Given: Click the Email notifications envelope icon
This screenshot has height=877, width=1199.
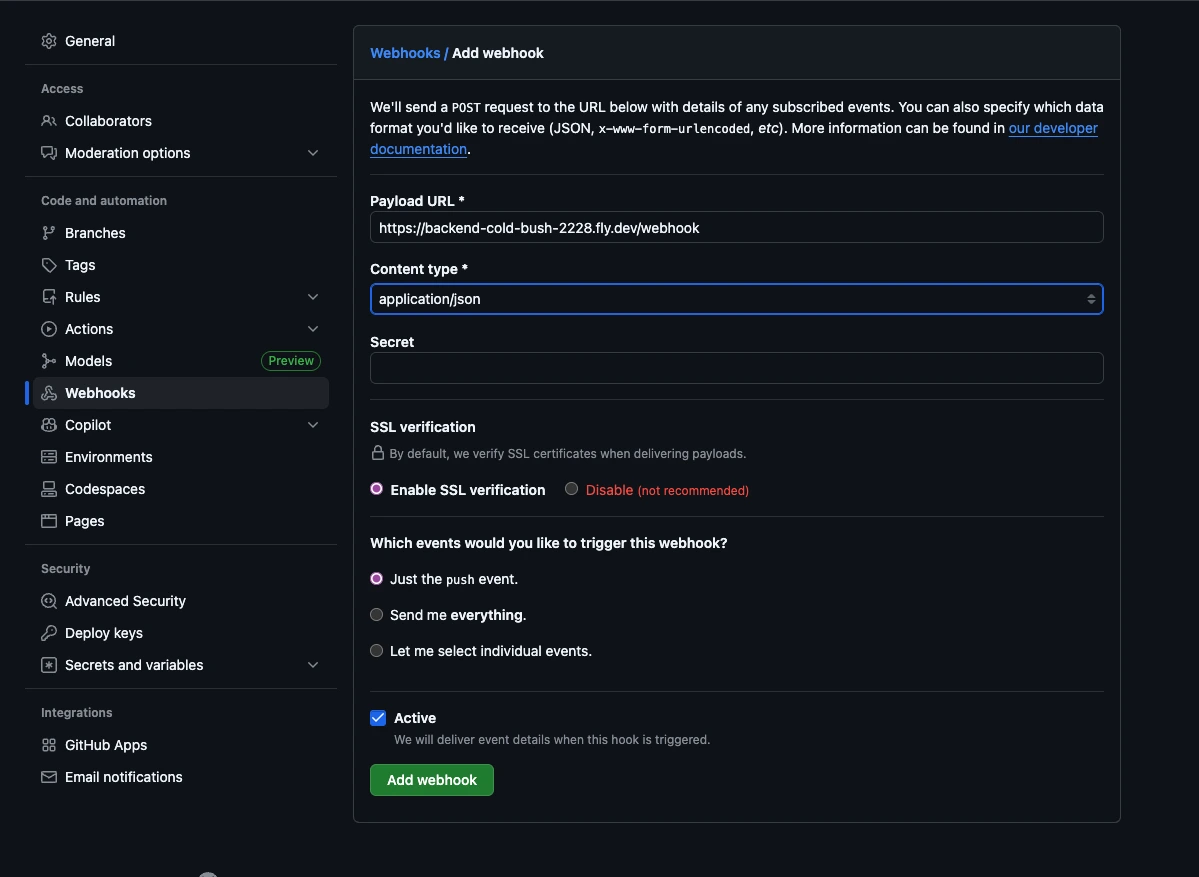Looking at the screenshot, I should pyautogui.click(x=48, y=776).
